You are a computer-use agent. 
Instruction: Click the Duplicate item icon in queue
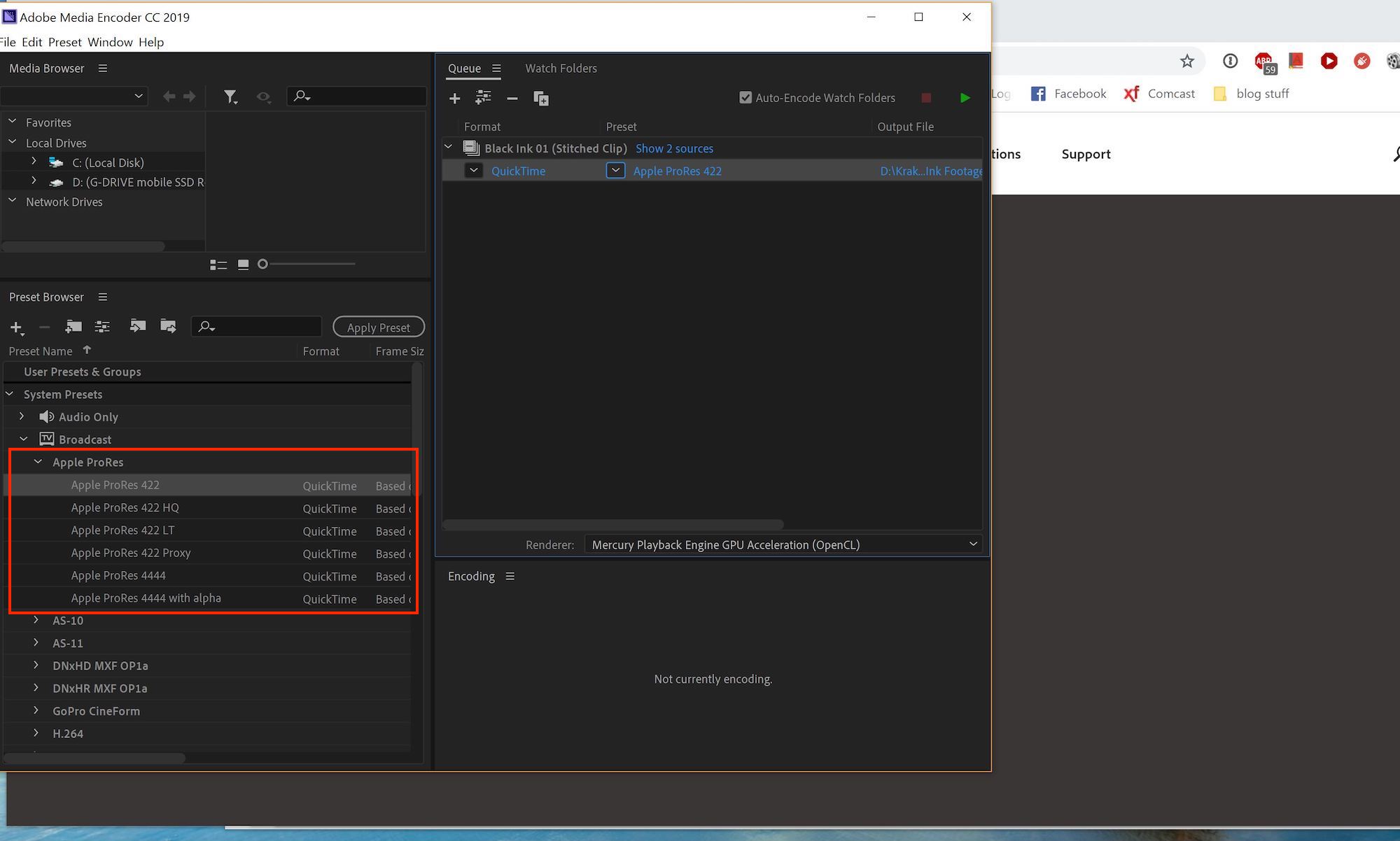pos(541,97)
